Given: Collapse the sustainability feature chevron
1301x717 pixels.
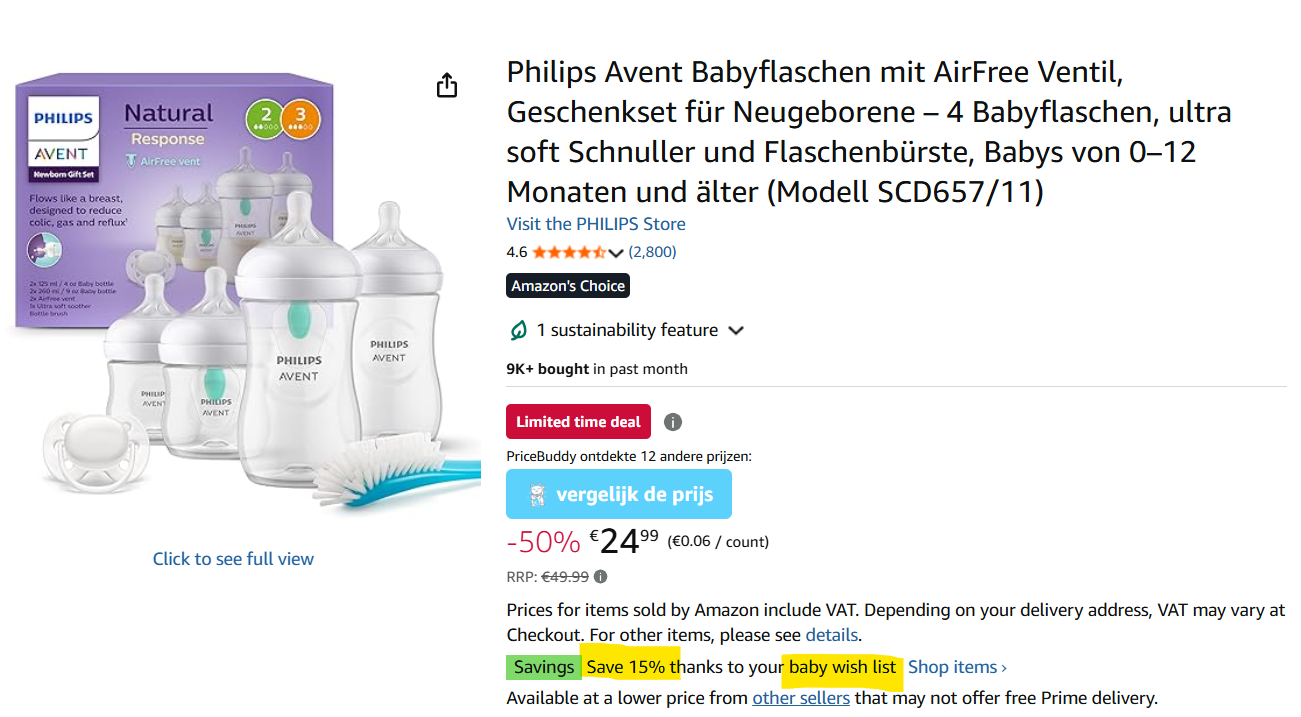Looking at the screenshot, I should click(x=735, y=329).
